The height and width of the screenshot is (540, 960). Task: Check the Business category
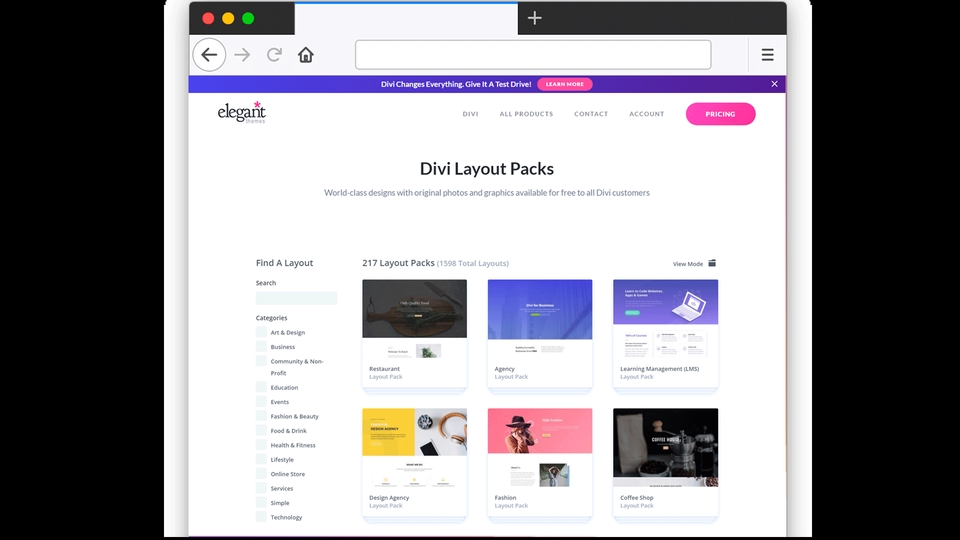tap(261, 347)
